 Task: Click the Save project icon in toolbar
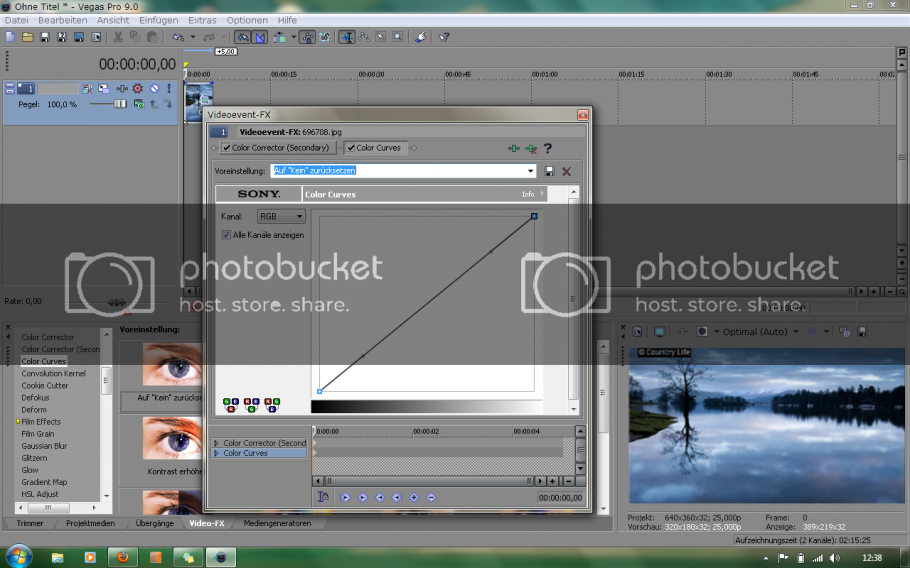tap(45, 37)
